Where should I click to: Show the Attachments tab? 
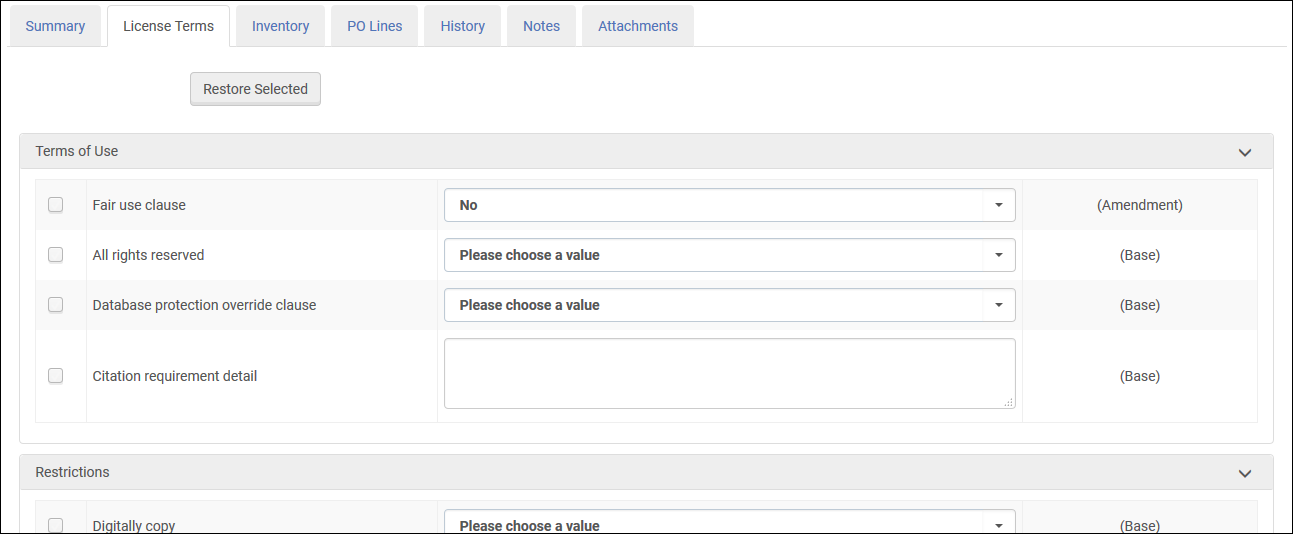pos(638,26)
